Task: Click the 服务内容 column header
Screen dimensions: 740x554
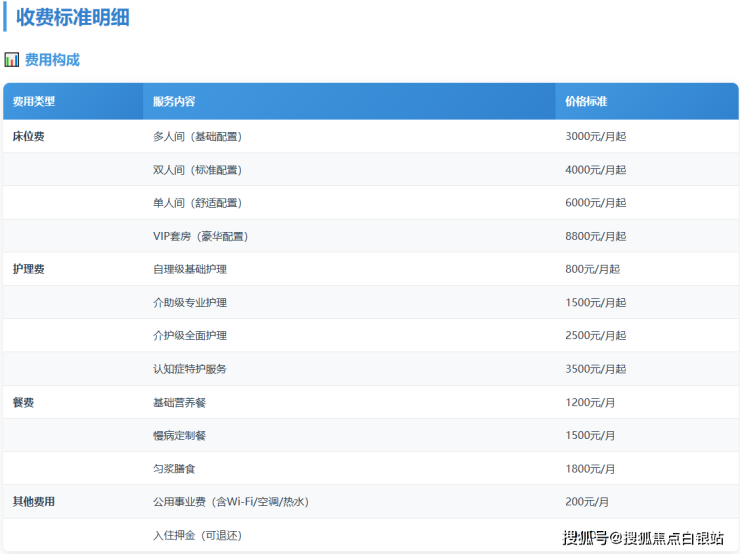Action: (174, 102)
